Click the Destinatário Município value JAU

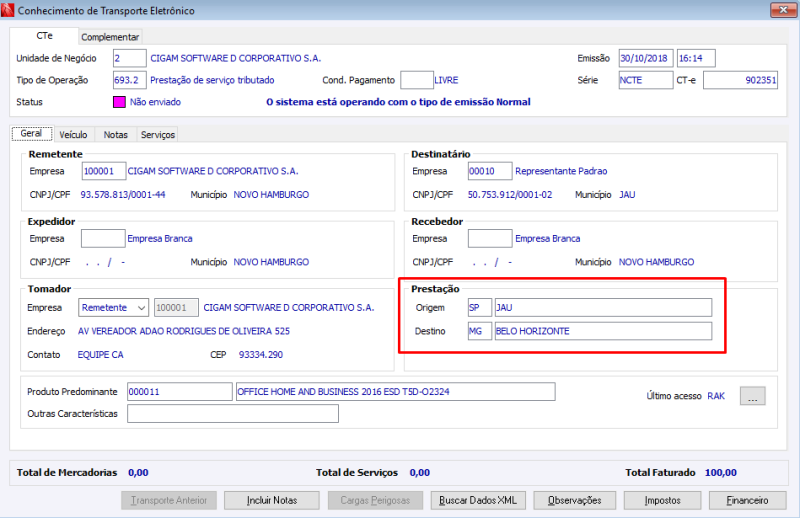627,194
